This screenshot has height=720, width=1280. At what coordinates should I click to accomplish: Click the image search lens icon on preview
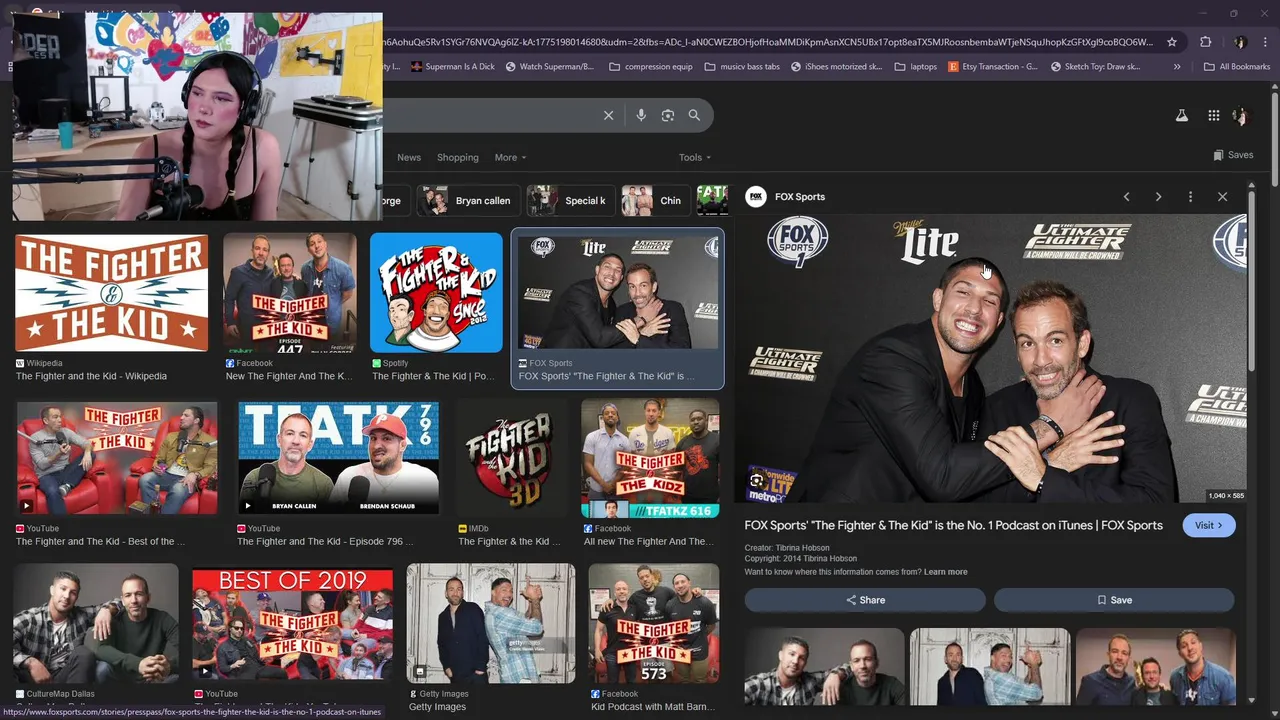pos(757,480)
